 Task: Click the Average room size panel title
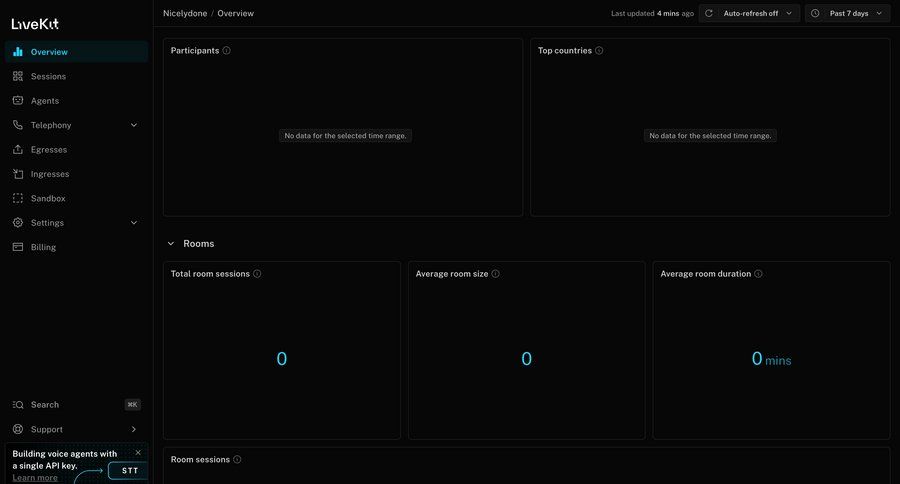(452, 274)
